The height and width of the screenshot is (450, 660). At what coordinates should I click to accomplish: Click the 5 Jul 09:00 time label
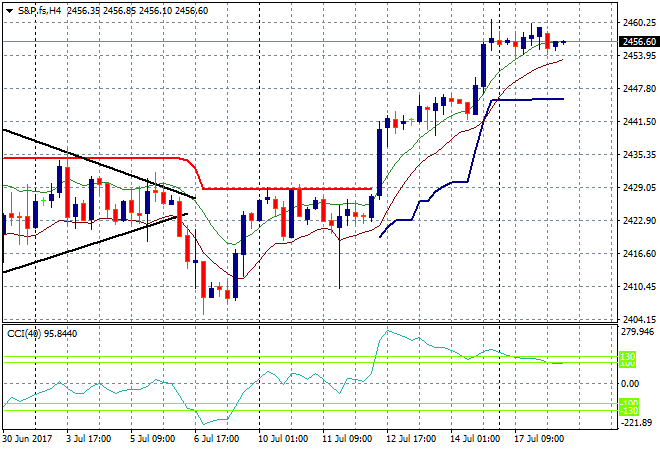coord(152,439)
